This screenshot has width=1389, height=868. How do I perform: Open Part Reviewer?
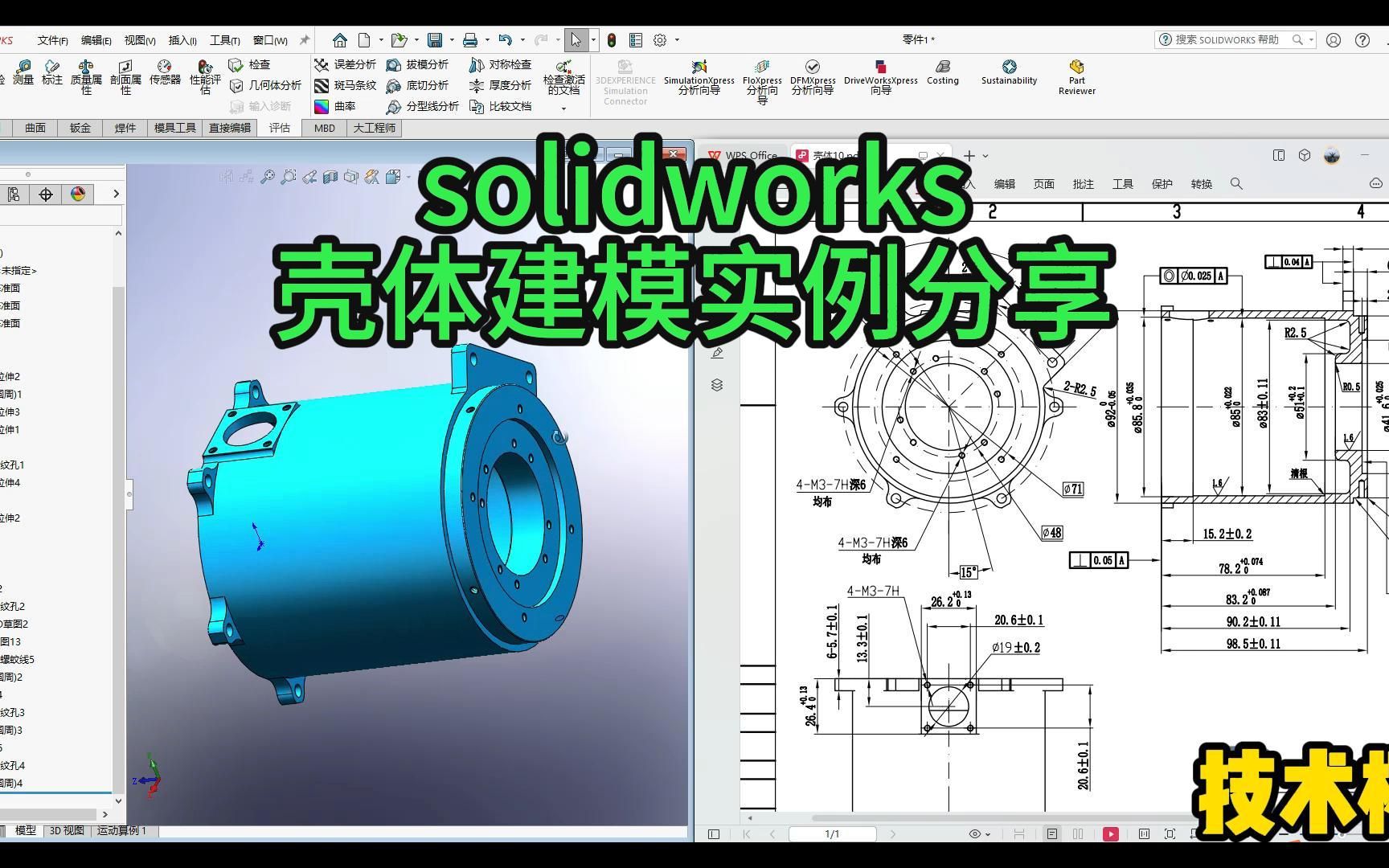point(1077,77)
